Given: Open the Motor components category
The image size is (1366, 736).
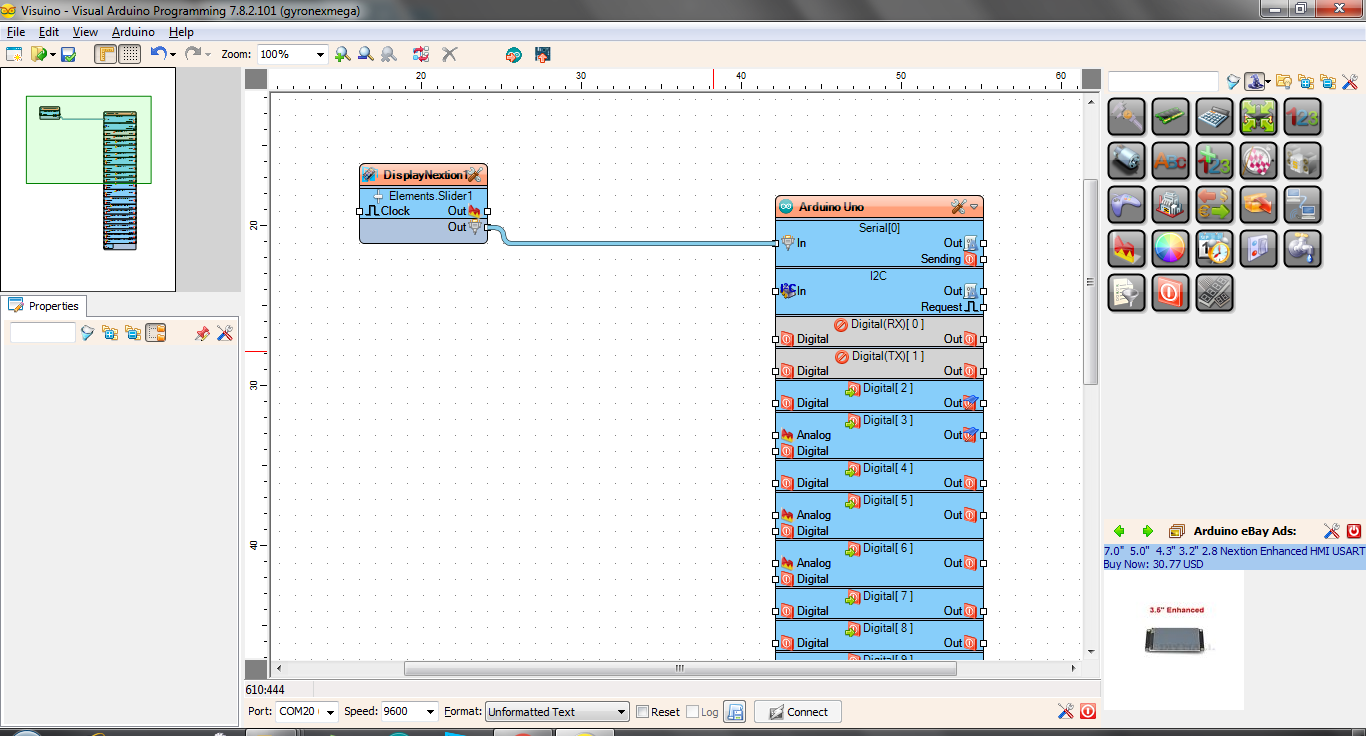Looking at the screenshot, I should (1126, 160).
